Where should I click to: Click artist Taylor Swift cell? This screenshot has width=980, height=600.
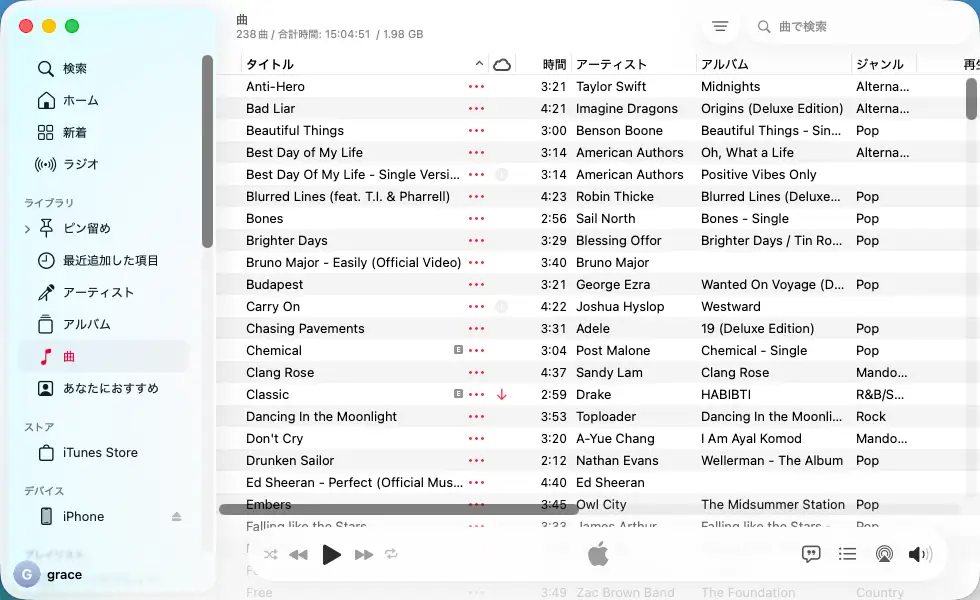[x=611, y=86]
